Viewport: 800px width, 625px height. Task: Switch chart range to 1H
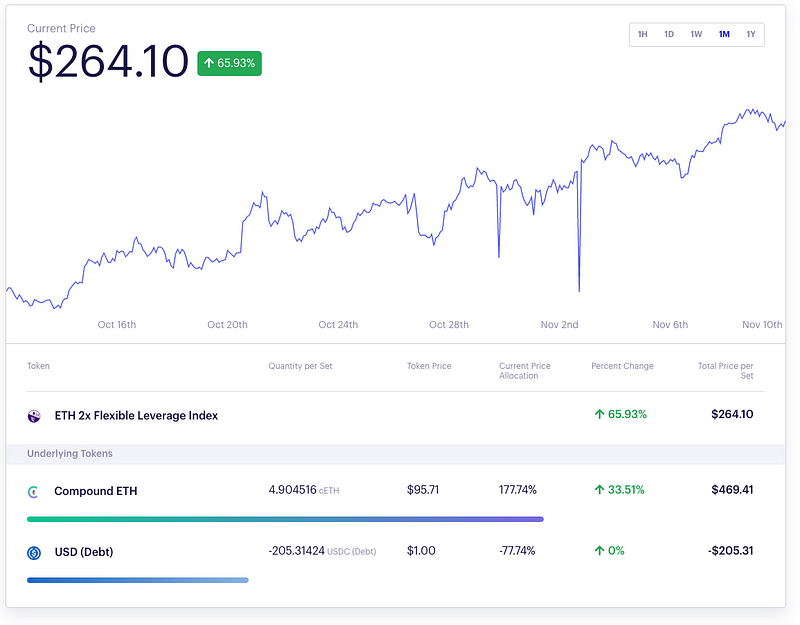point(643,35)
